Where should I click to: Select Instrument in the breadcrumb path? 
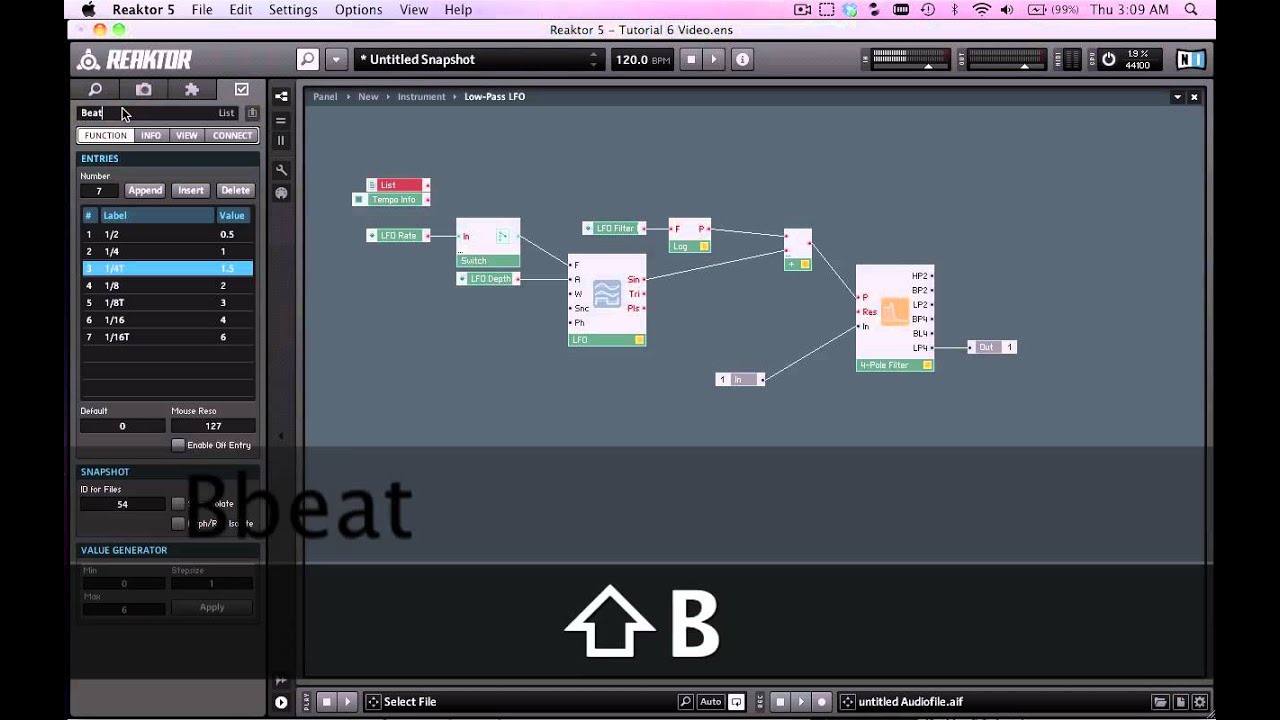(421, 97)
